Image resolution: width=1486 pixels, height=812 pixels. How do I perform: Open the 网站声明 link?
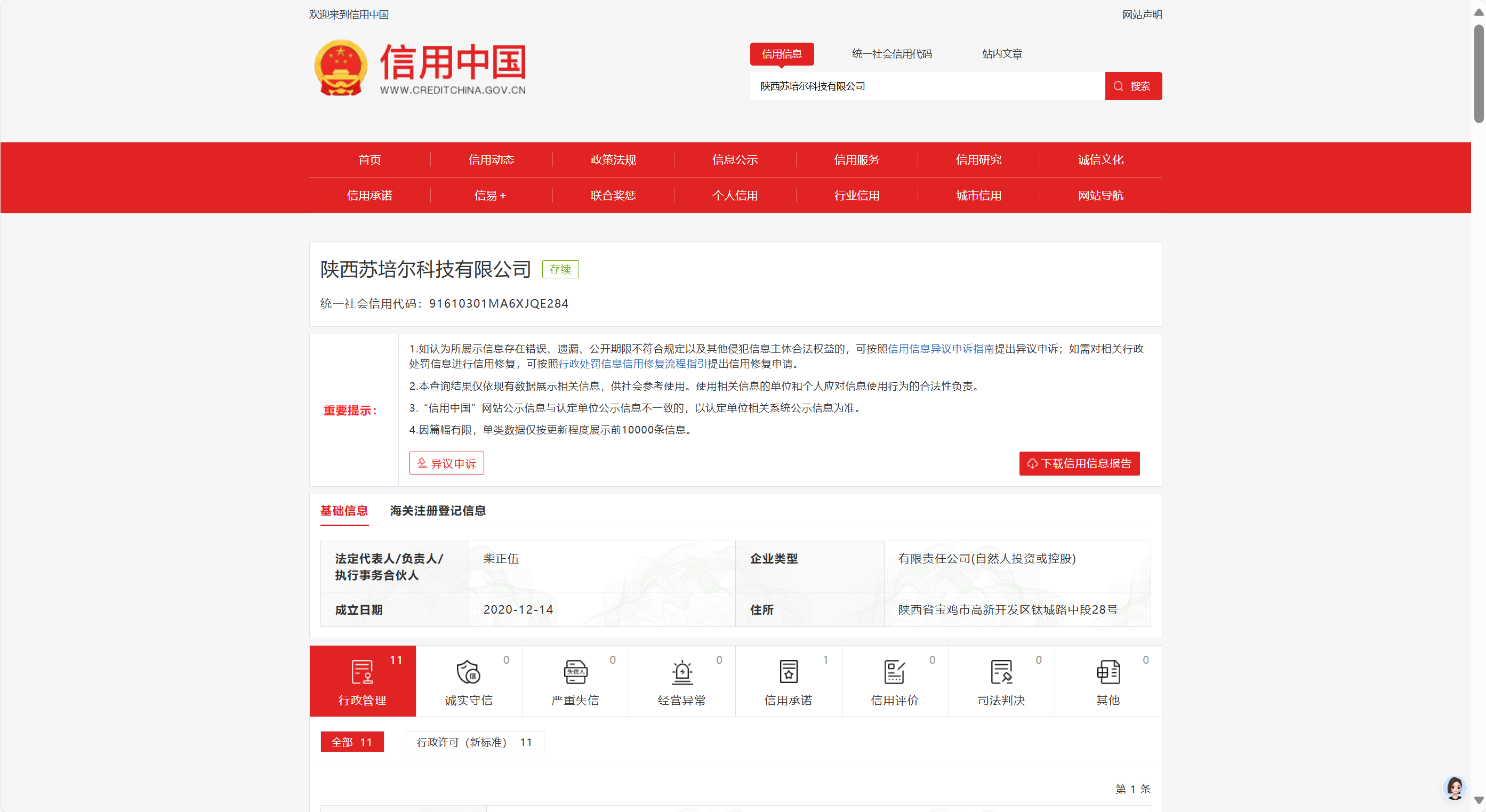pos(1142,14)
